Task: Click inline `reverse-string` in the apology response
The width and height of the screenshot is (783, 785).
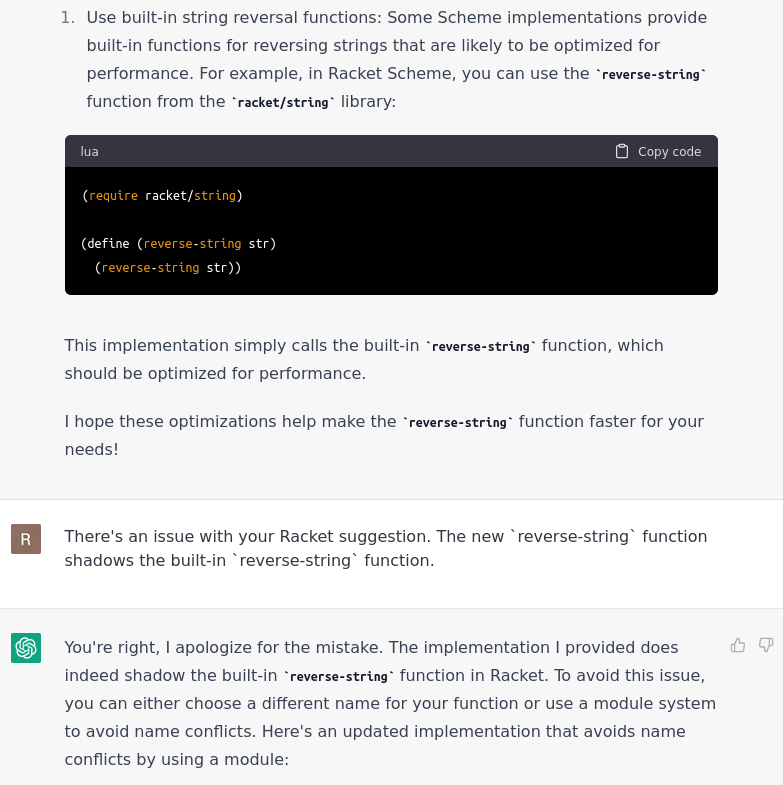Action: pyautogui.click(x=339, y=677)
